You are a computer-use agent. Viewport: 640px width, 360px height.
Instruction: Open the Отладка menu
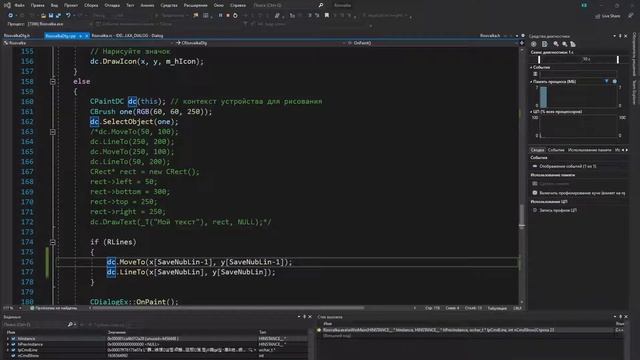point(112,5)
